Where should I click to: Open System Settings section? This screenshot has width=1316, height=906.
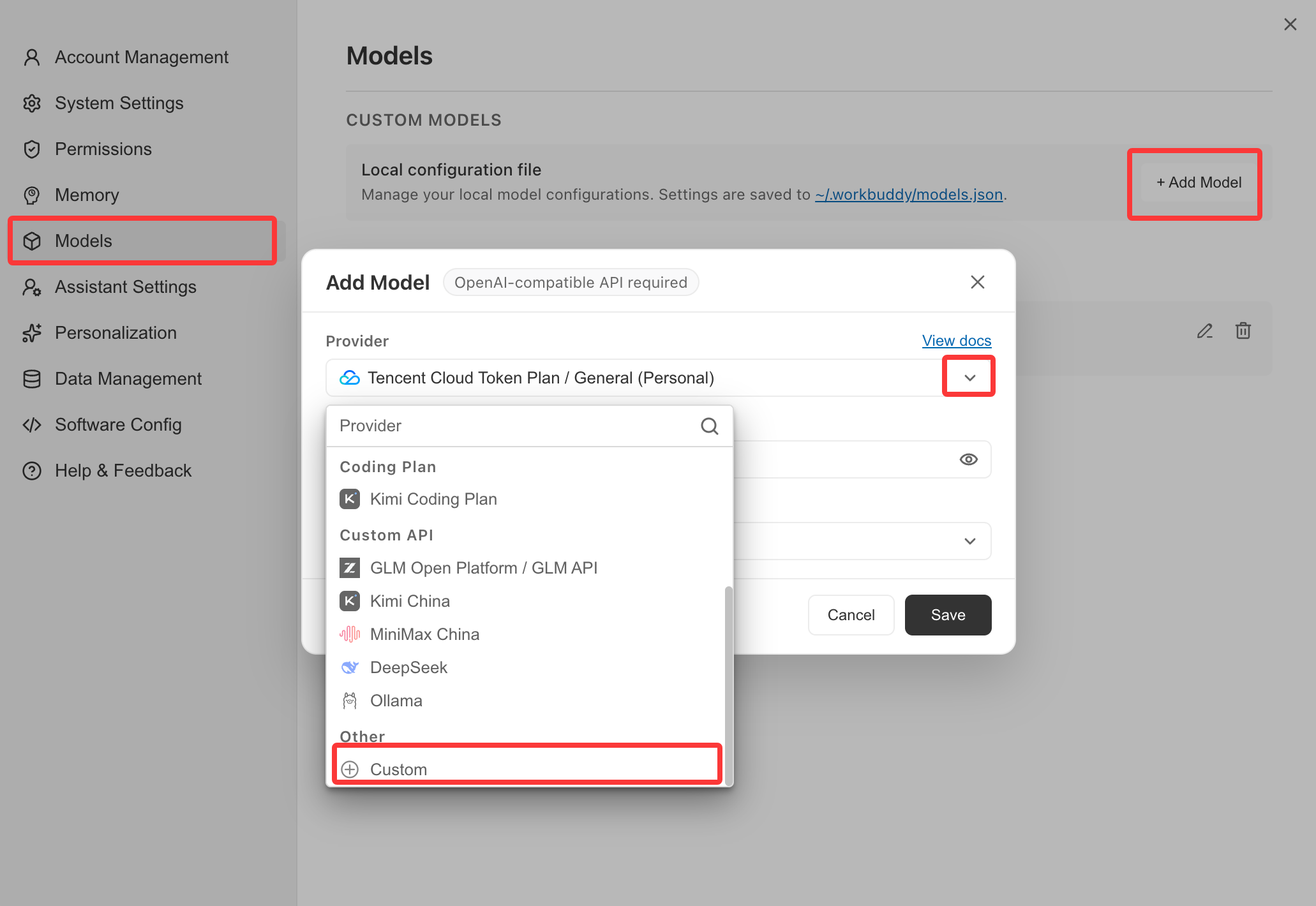(142, 103)
